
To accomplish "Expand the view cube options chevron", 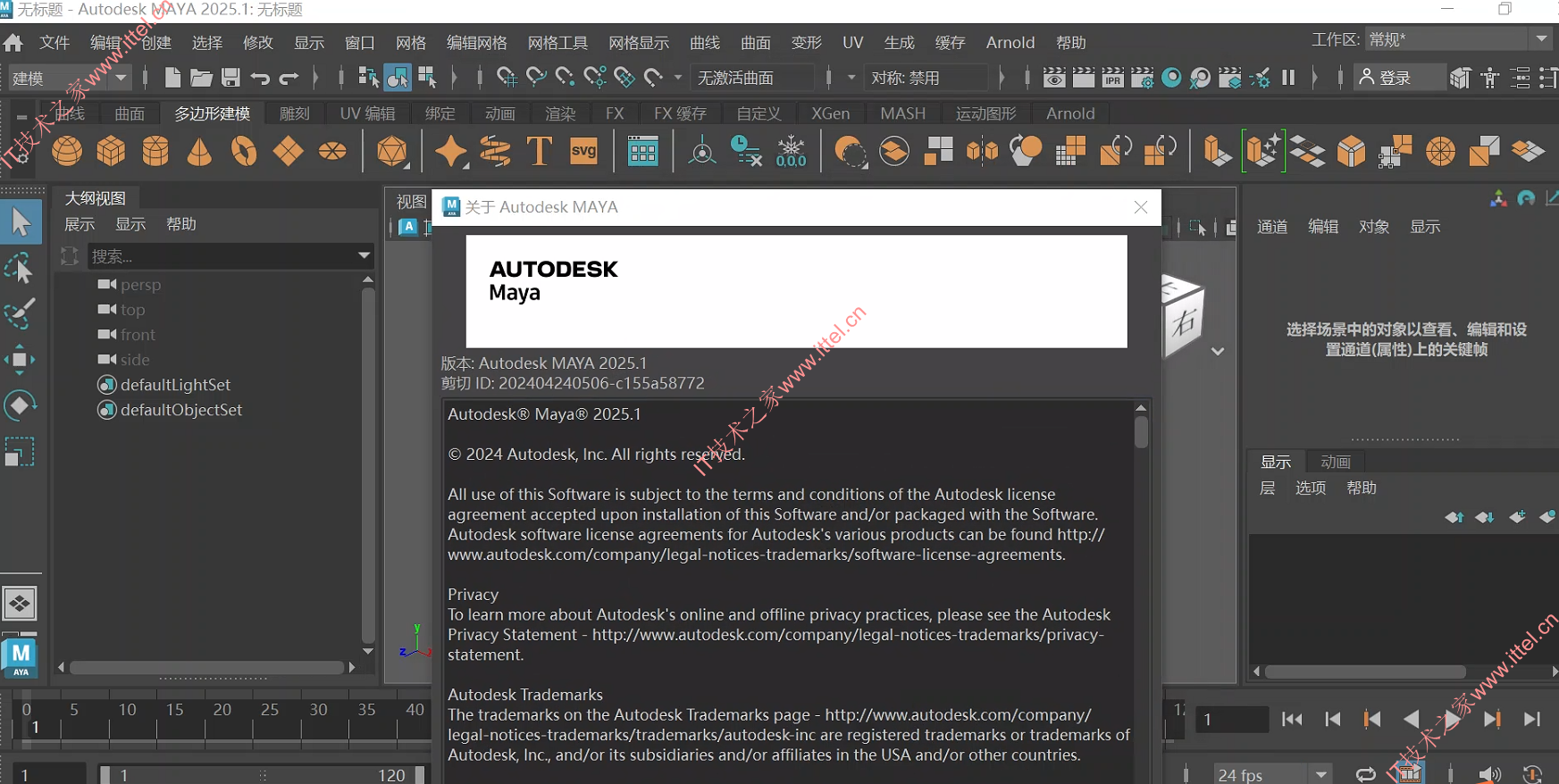I will 1218,352.
